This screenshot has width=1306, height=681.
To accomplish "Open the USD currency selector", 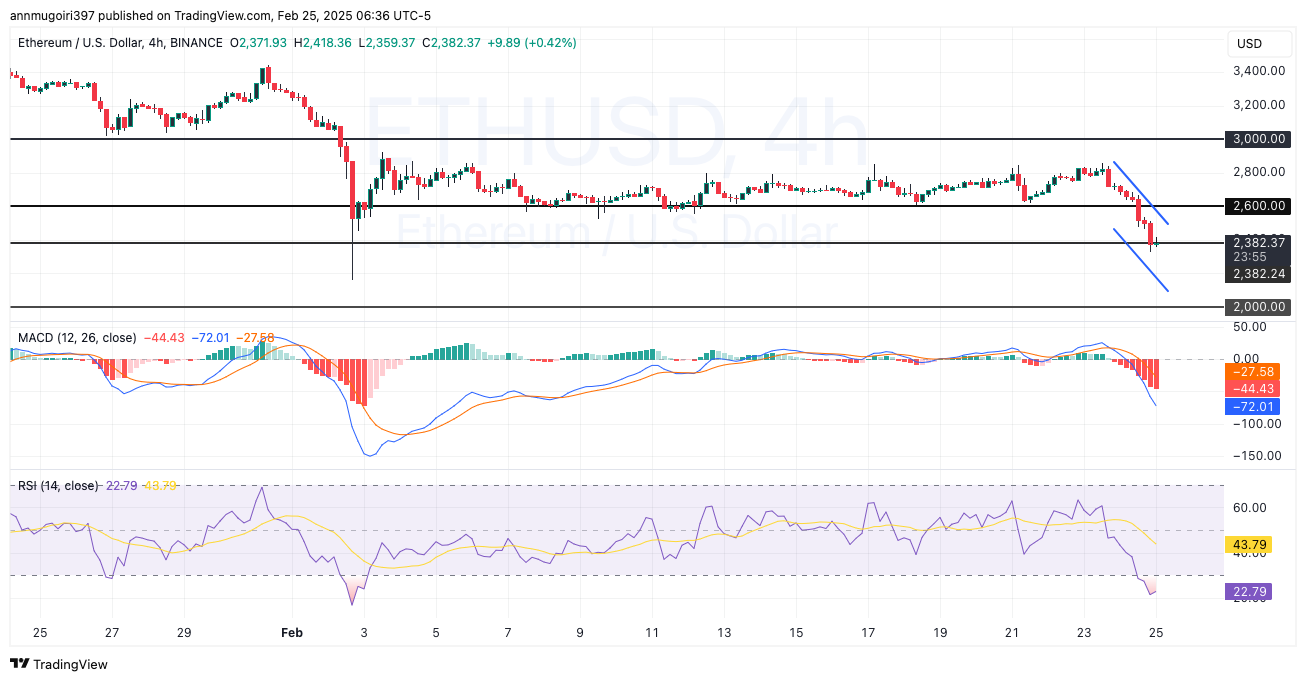I will click(1249, 44).
